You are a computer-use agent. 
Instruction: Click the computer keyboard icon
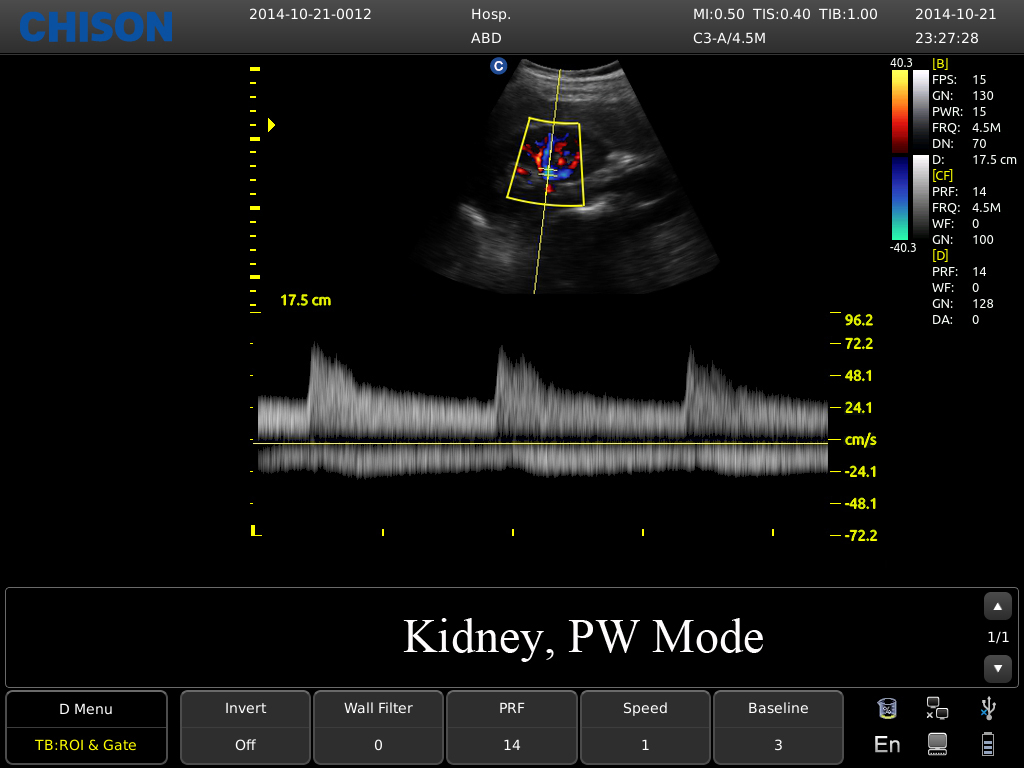click(x=937, y=744)
